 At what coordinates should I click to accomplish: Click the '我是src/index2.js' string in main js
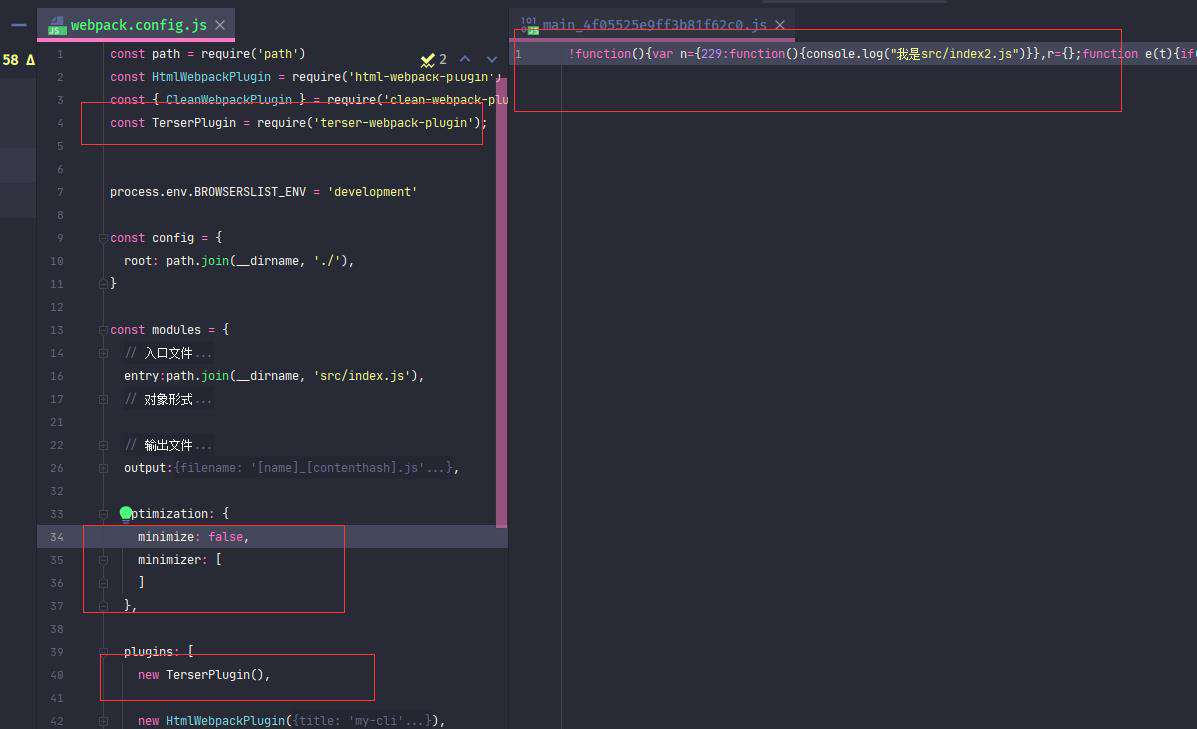[x=955, y=54]
